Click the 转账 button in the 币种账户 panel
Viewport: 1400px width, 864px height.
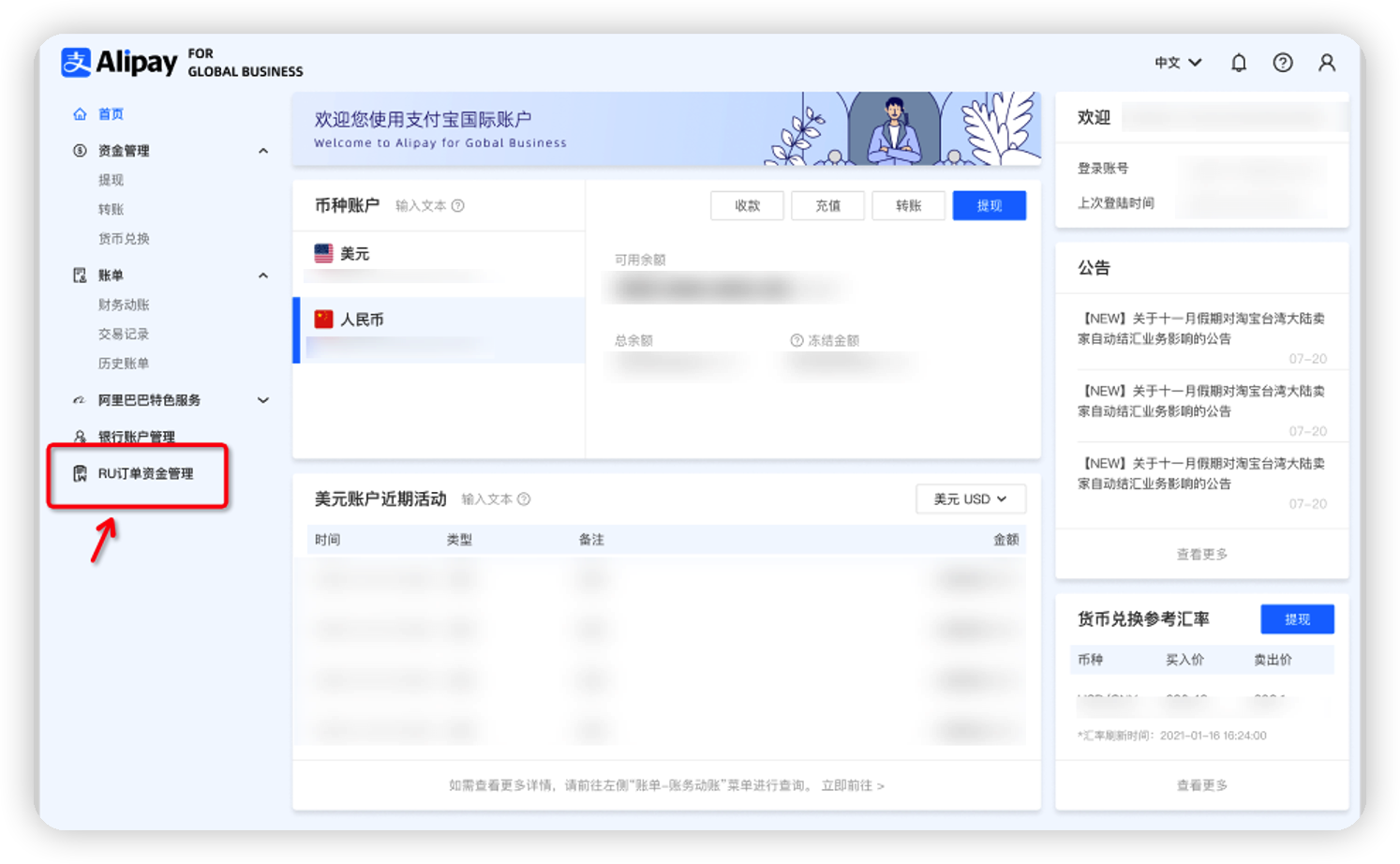908,206
